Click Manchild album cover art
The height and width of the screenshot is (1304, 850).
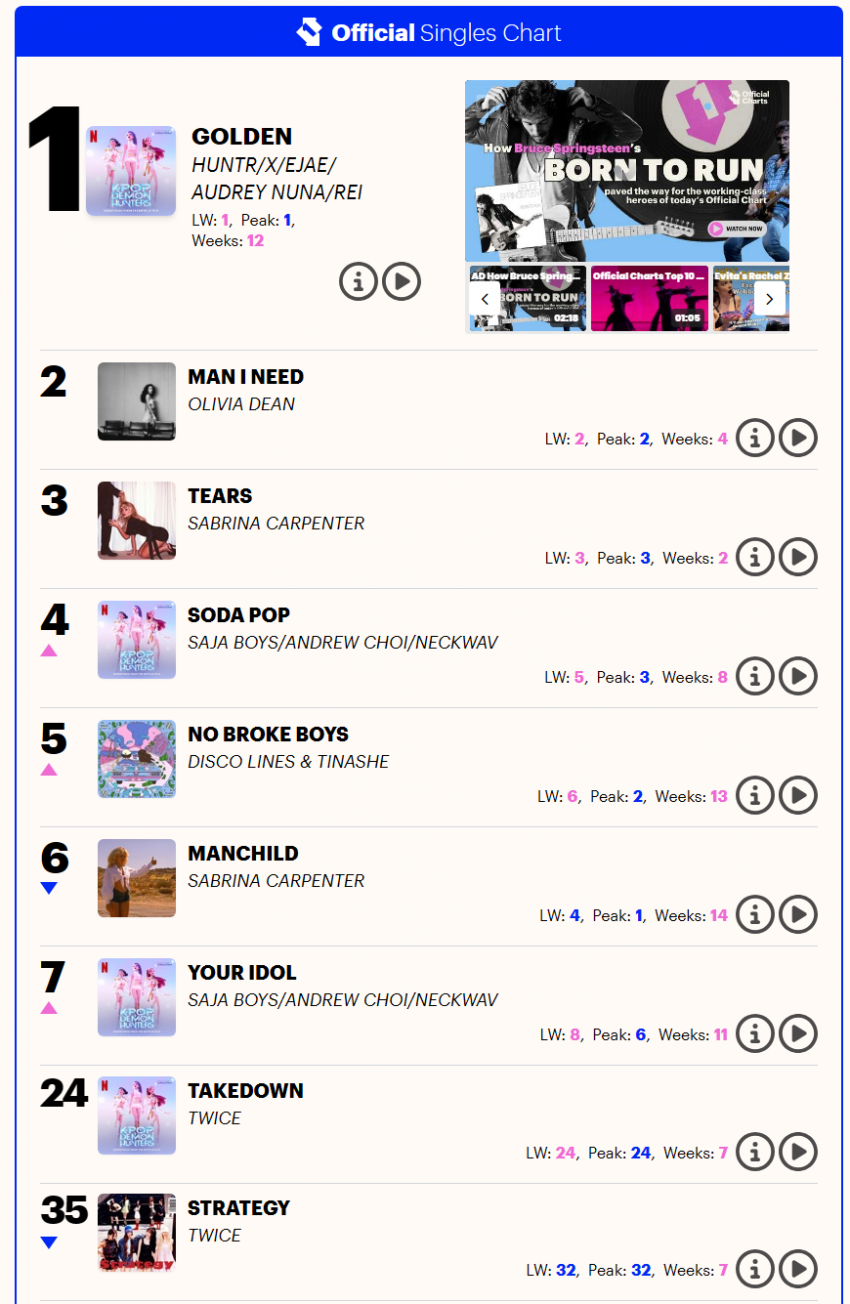[x=137, y=878]
